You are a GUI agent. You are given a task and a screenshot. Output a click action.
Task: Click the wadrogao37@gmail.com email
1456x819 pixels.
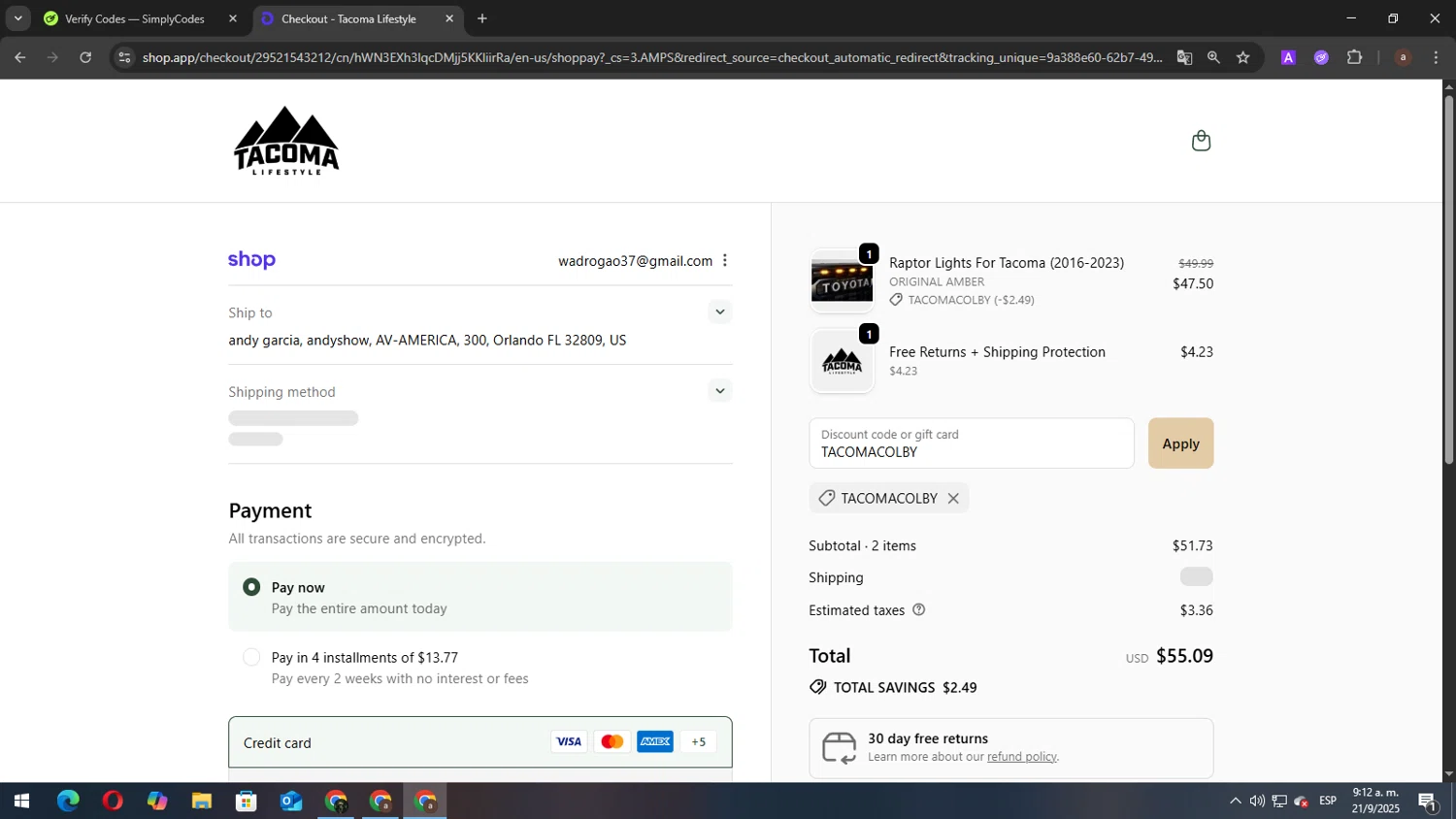635,261
